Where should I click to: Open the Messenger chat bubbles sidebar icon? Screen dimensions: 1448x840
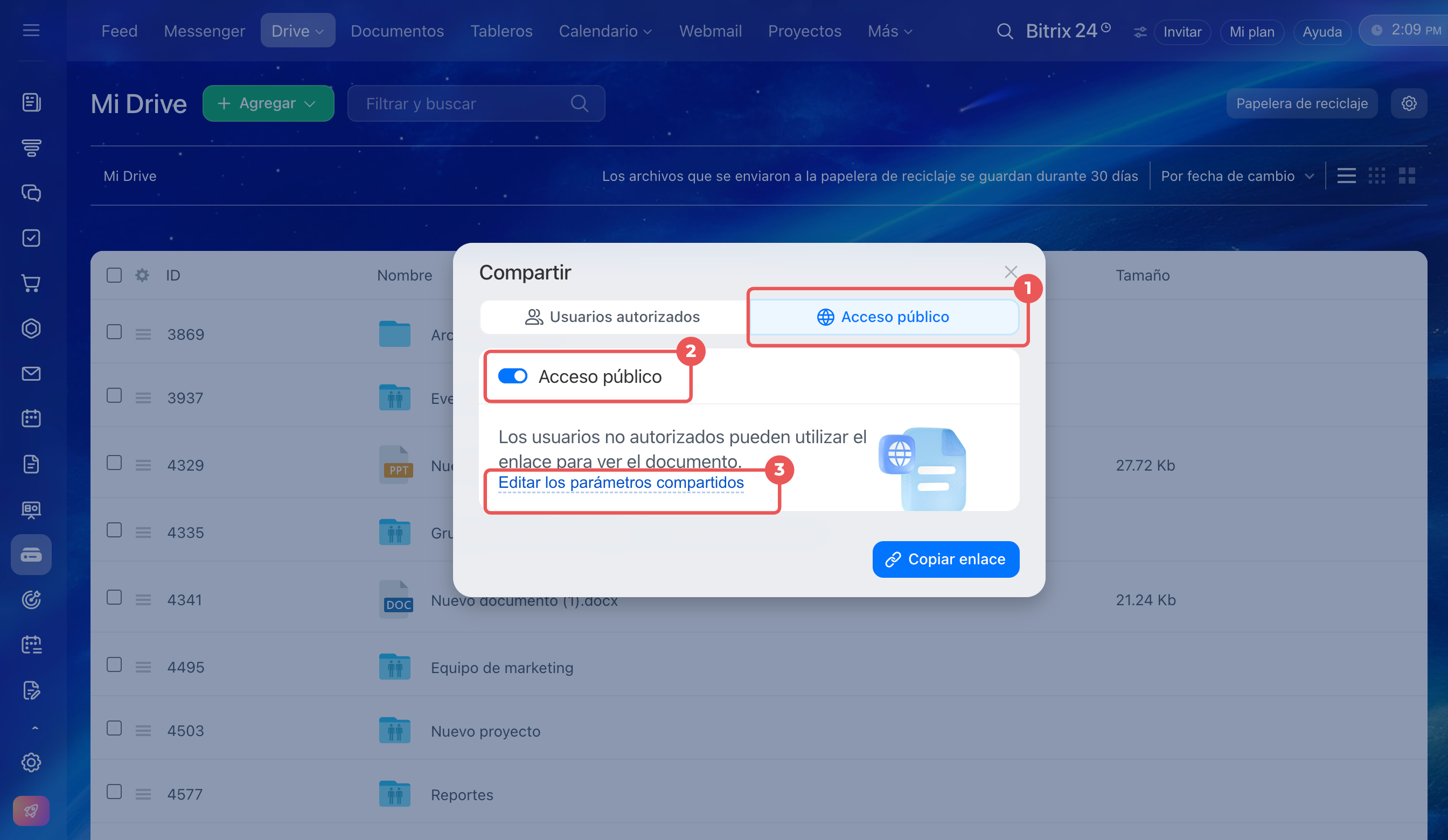click(31, 193)
